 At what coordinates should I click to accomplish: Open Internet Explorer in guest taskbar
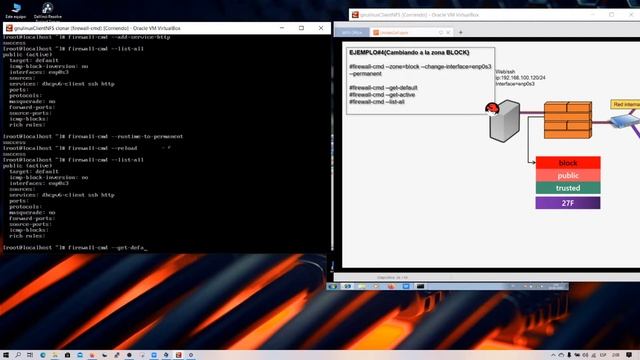point(347,287)
